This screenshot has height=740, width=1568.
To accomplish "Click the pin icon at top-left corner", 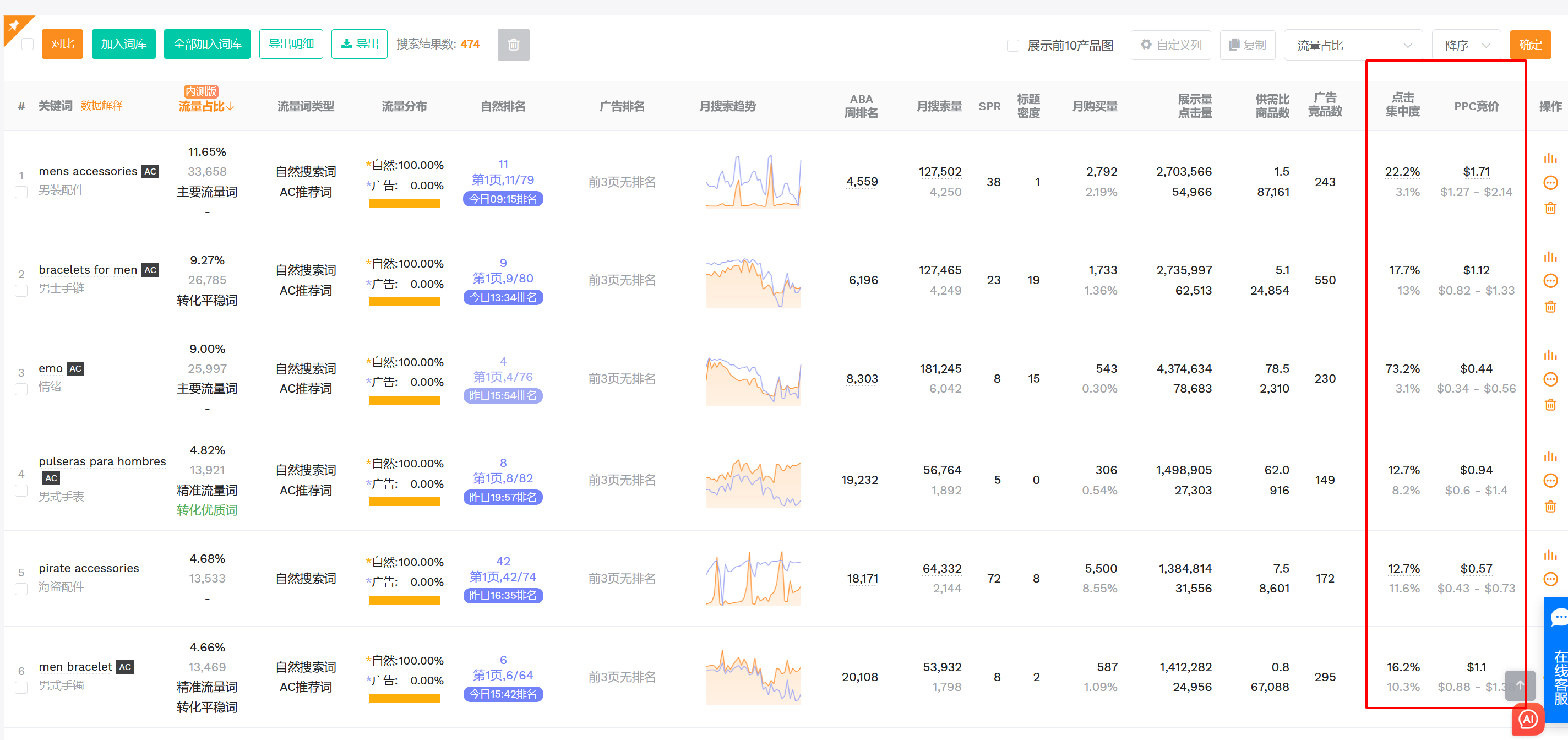I will [14, 26].
